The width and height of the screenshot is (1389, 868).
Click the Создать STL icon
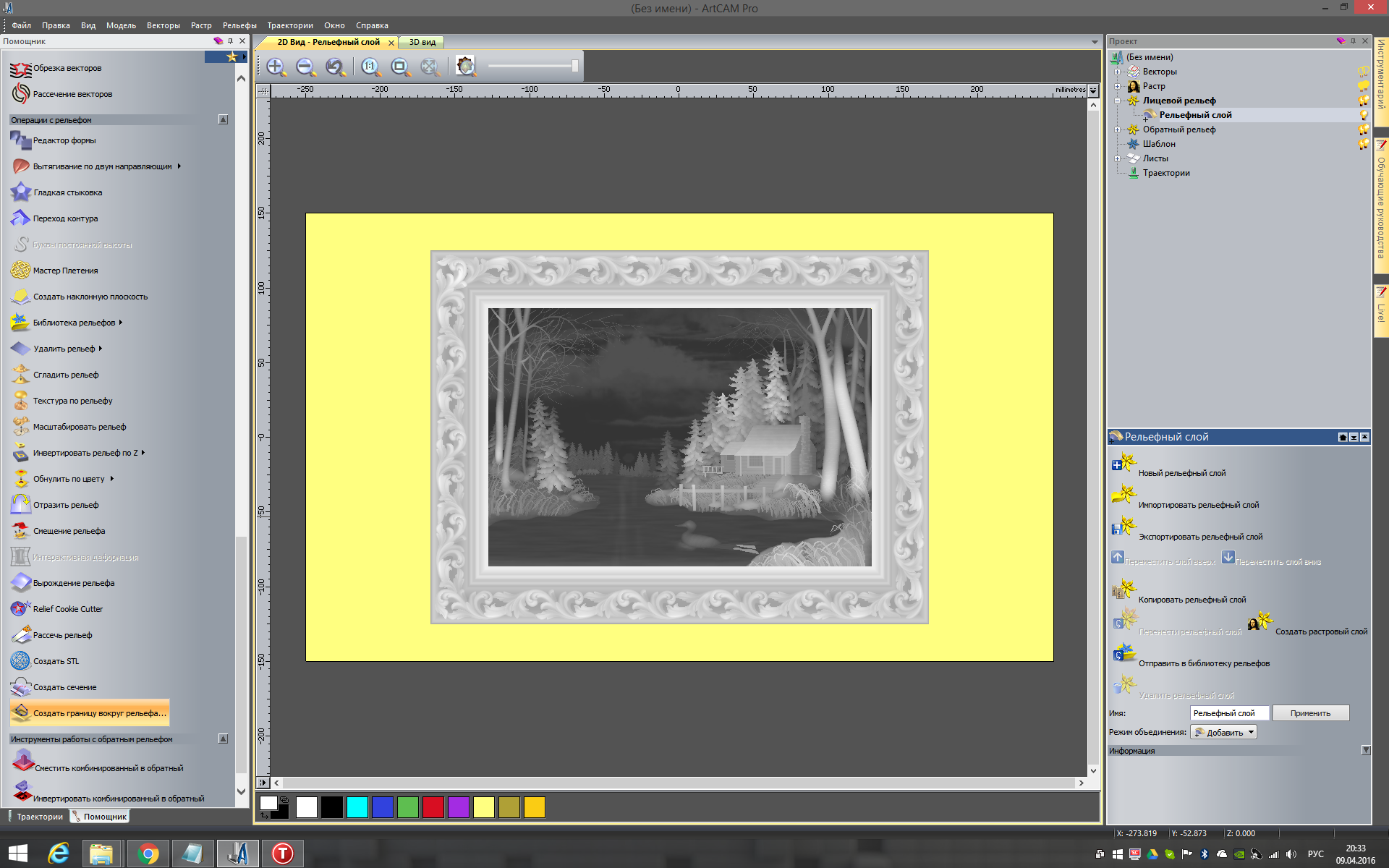point(20,660)
